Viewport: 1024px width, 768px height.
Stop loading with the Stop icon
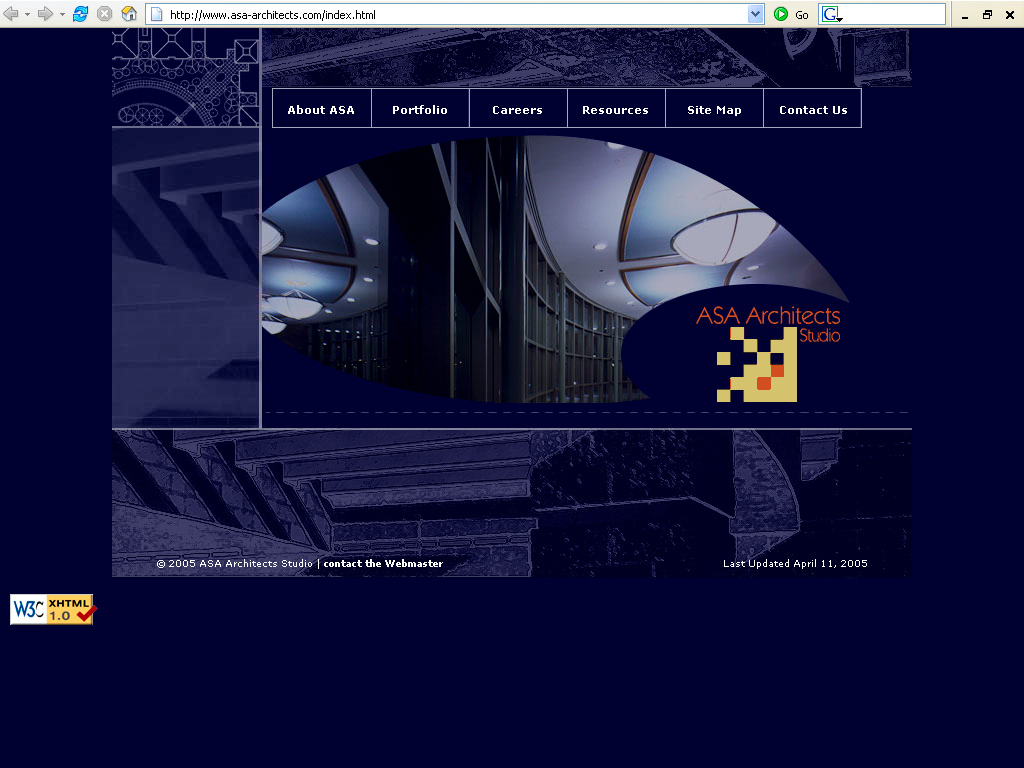[x=104, y=14]
